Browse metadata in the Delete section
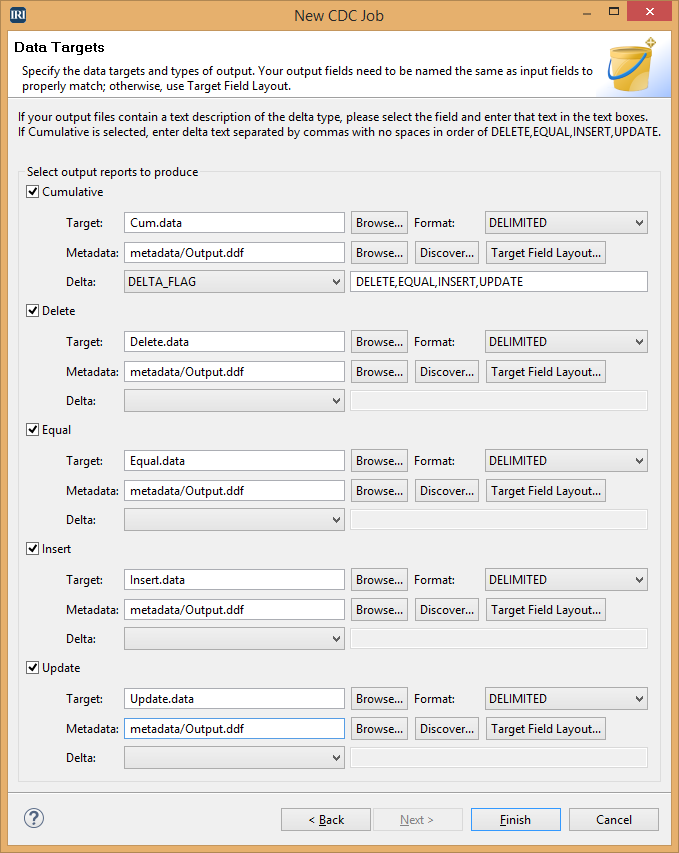The image size is (679, 853). (379, 372)
